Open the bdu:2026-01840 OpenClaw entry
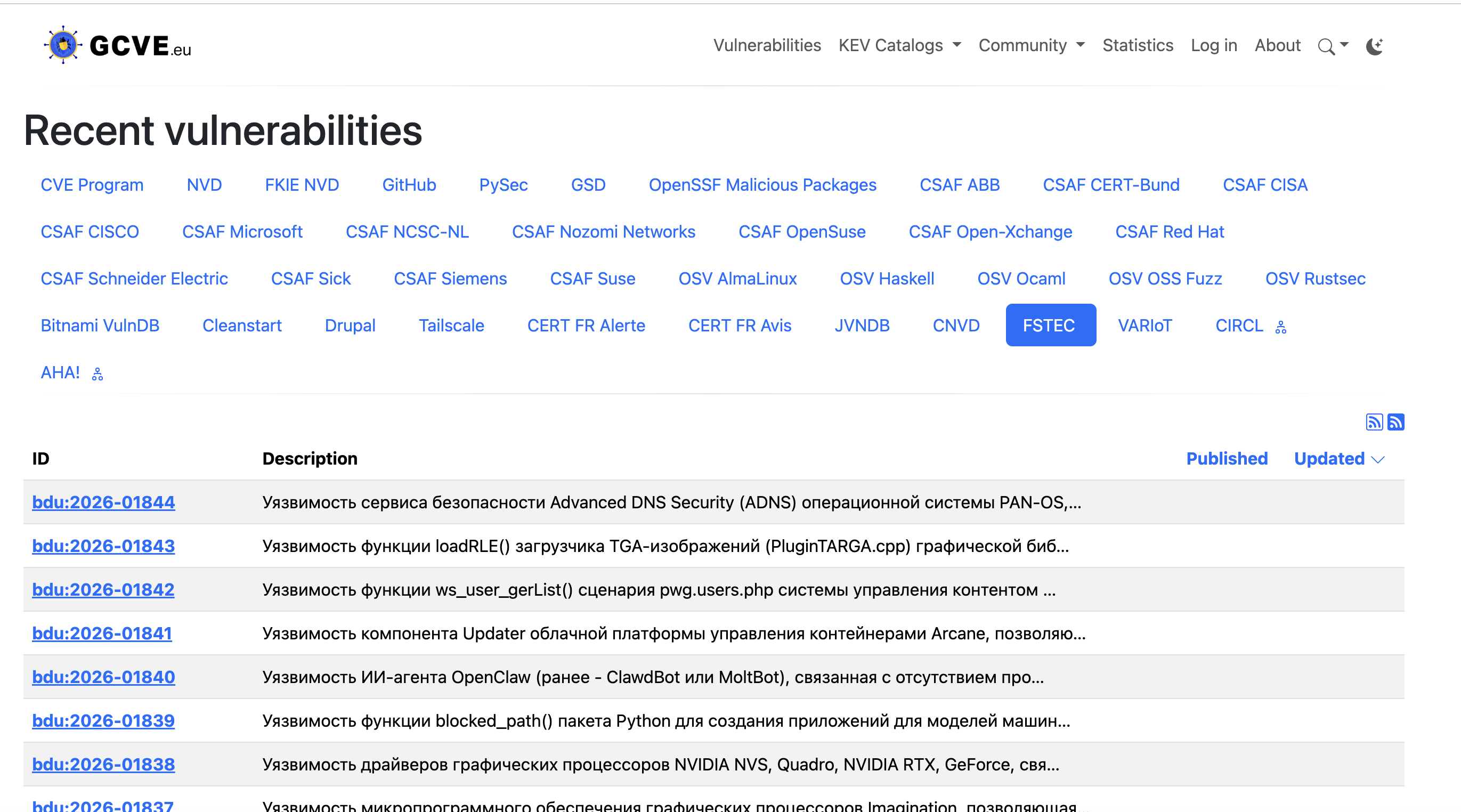This screenshot has height=812, width=1461. click(x=103, y=677)
